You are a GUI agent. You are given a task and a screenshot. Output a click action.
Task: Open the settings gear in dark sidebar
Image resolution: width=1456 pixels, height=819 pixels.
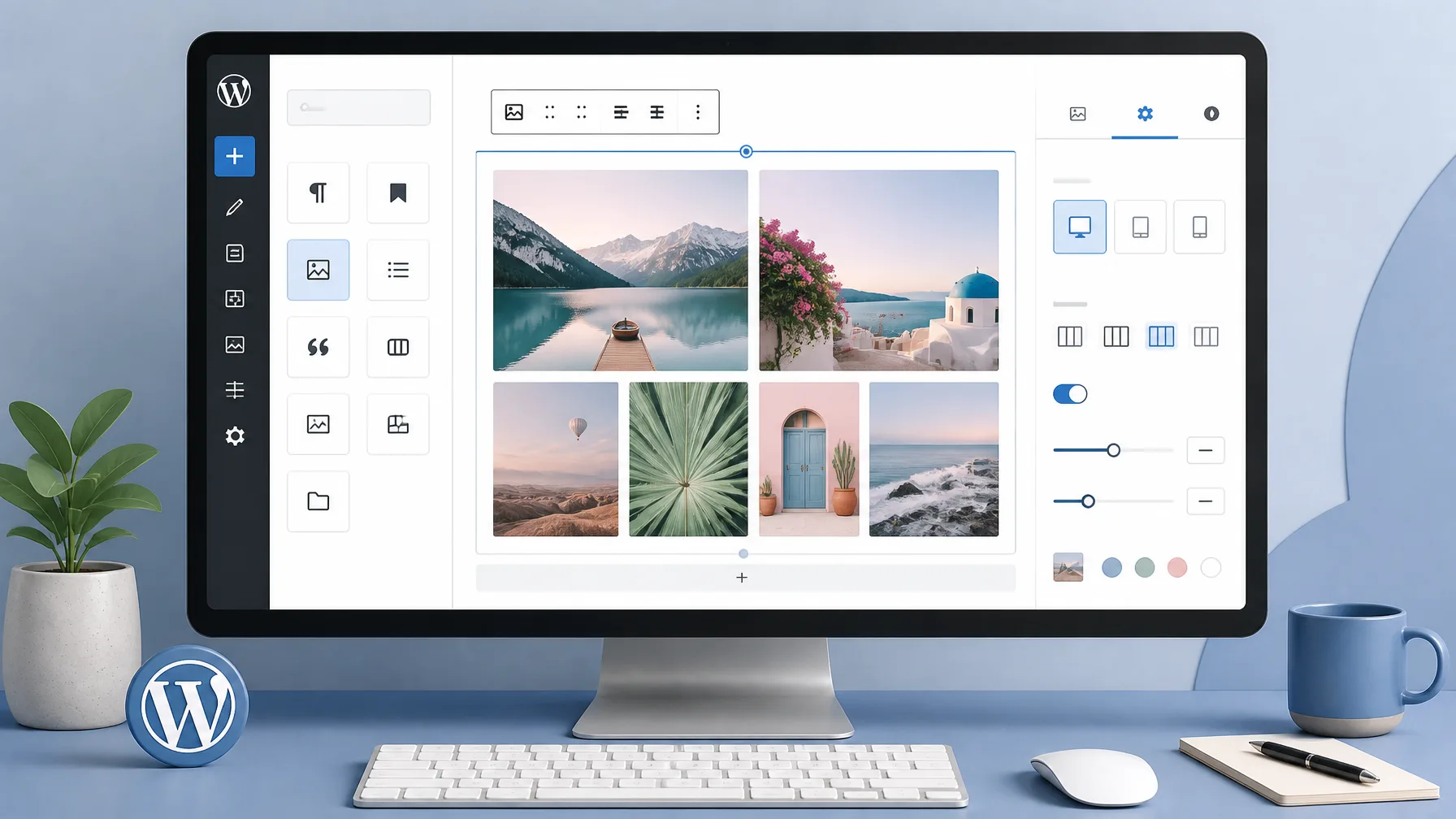click(x=235, y=436)
